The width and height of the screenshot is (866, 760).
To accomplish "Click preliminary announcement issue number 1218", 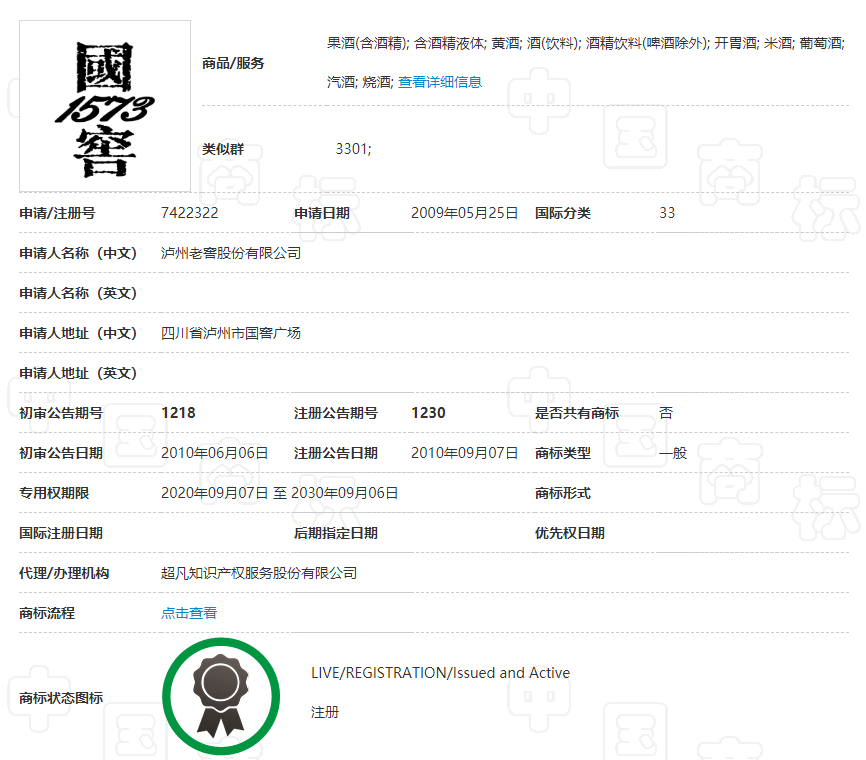I will pyautogui.click(x=178, y=413).
